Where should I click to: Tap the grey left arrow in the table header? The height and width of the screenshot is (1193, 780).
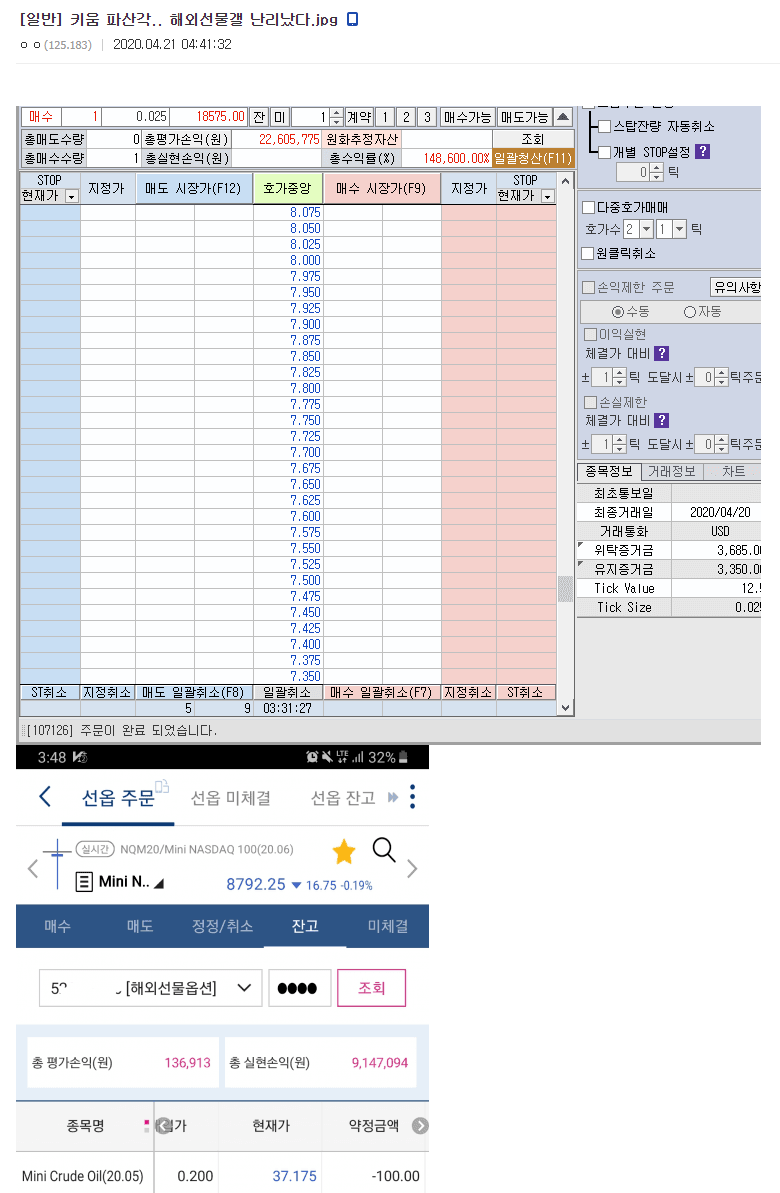pyautogui.click(x=163, y=1125)
